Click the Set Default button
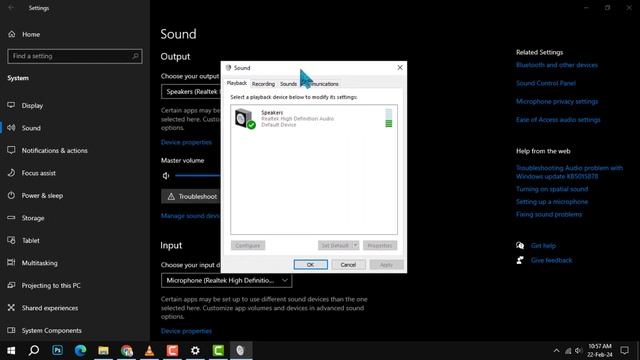The width and height of the screenshot is (640, 360). (x=335, y=245)
